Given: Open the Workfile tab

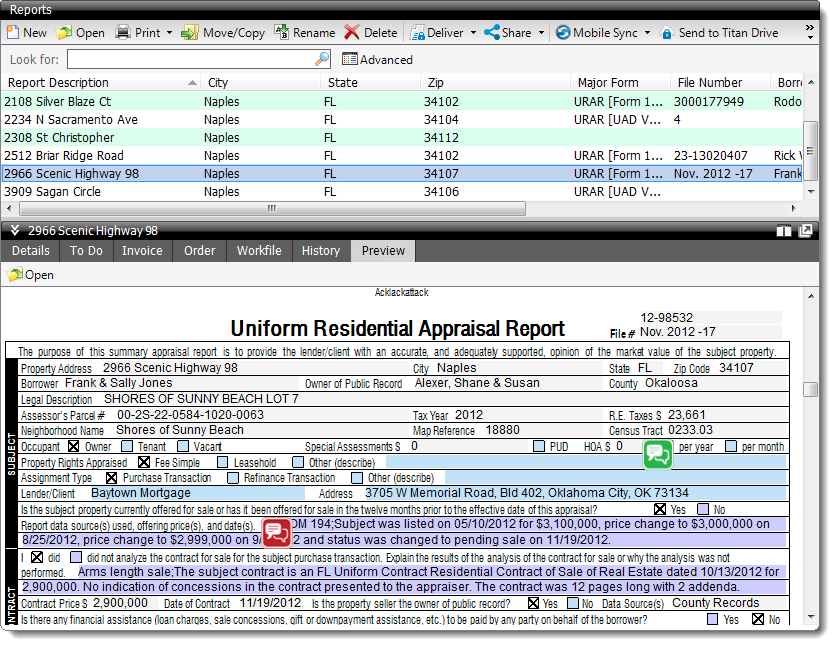Looking at the screenshot, I should tap(259, 251).
